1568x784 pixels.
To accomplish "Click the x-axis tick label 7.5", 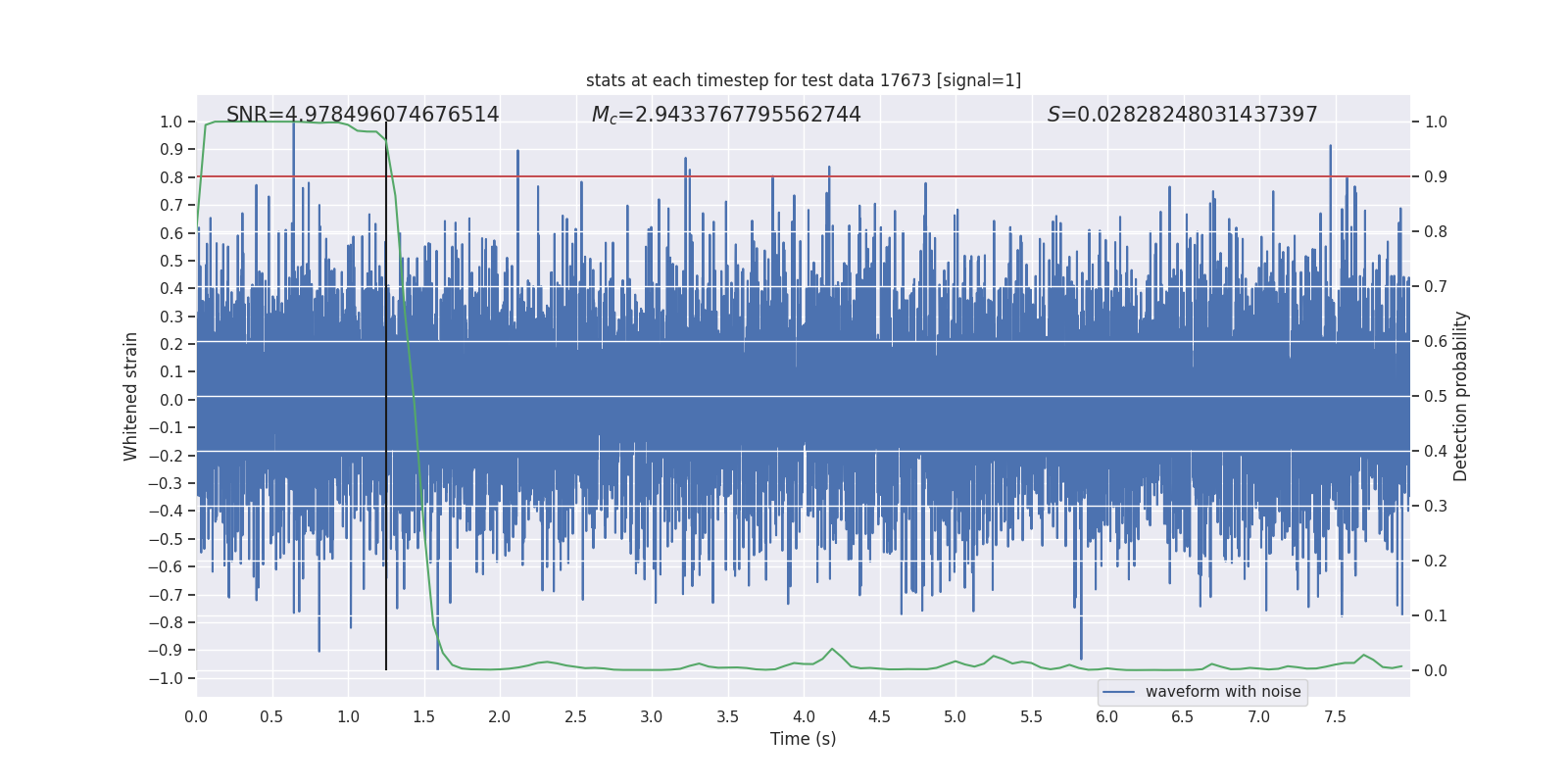I will 1335,716.
